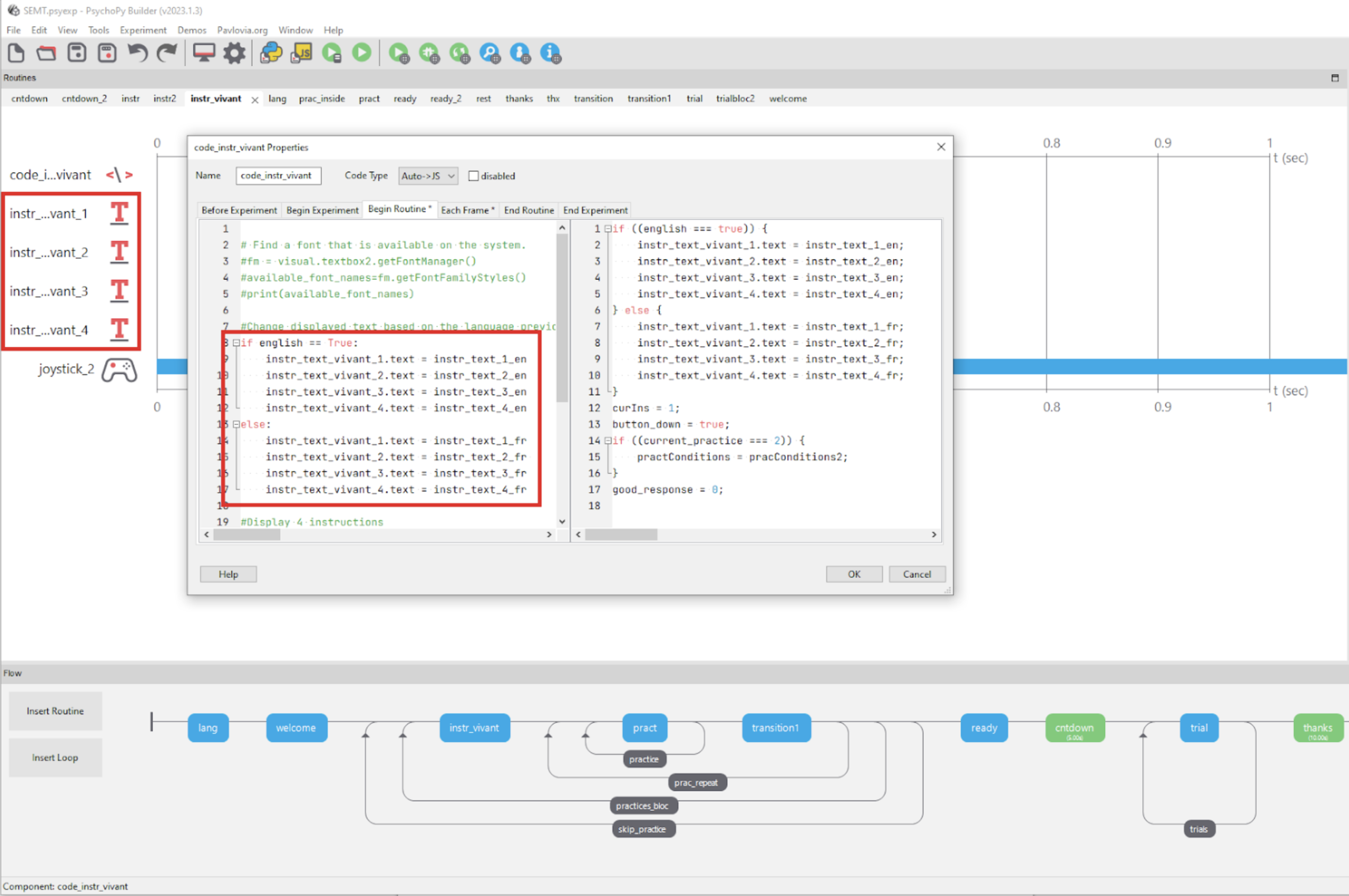Click the cntdown routine in Flow
This screenshot has height=896, width=1349.
(1074, 727)
